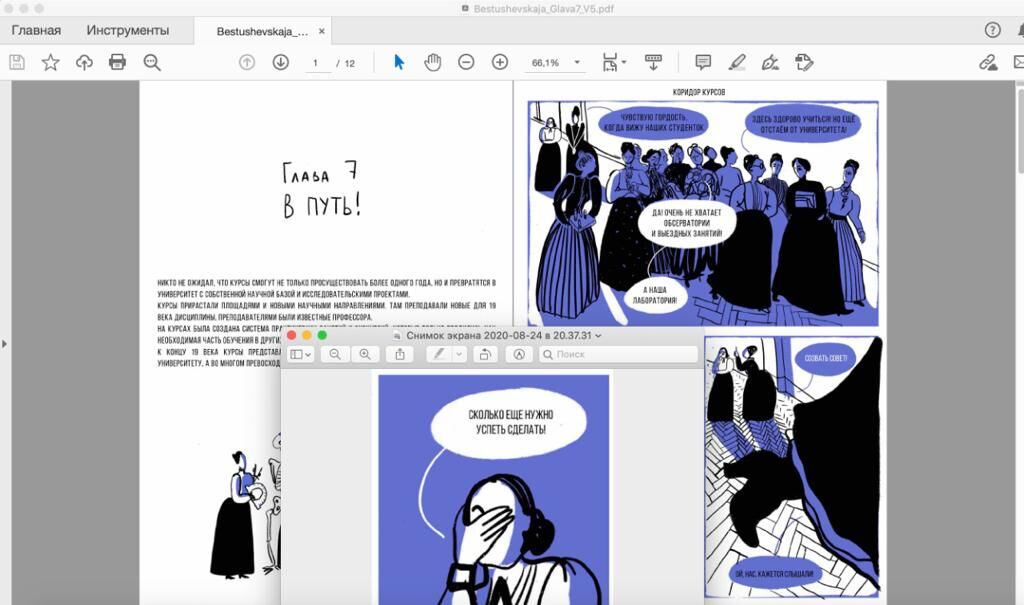Image resolution: width=1024 pixels, height=605 pixels.
Task: Open the notifications bell icon
Action: [x=1020, y=29]
